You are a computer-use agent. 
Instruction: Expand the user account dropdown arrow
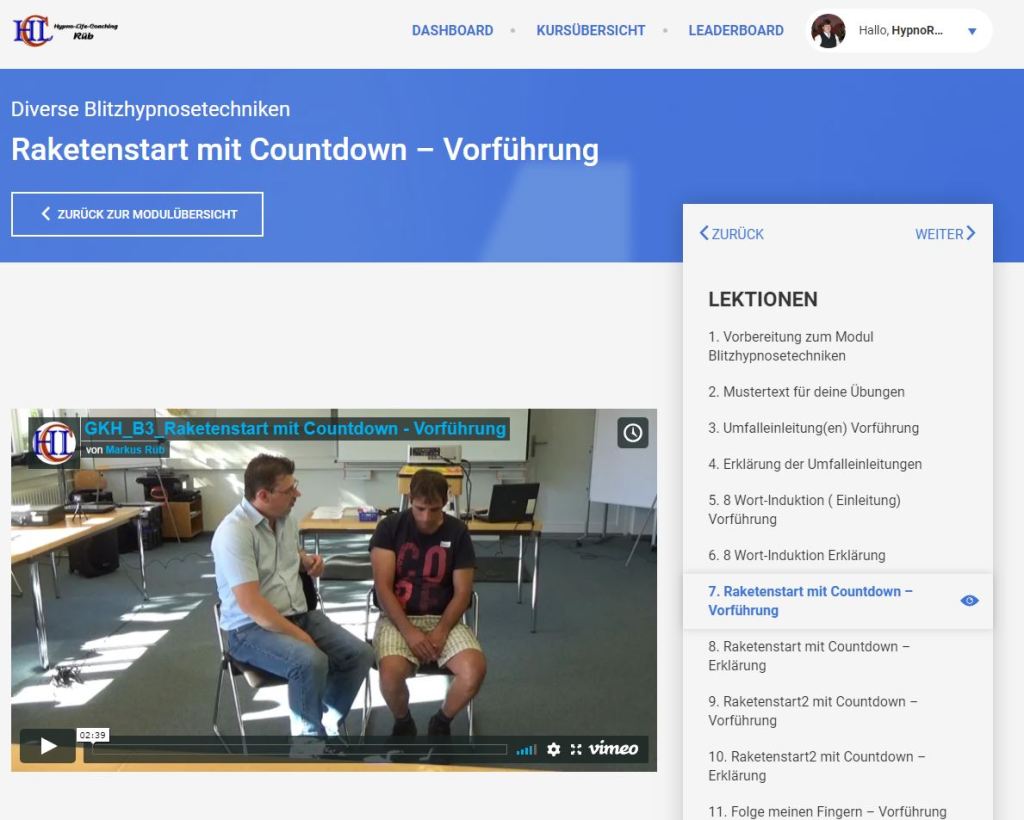972,31
